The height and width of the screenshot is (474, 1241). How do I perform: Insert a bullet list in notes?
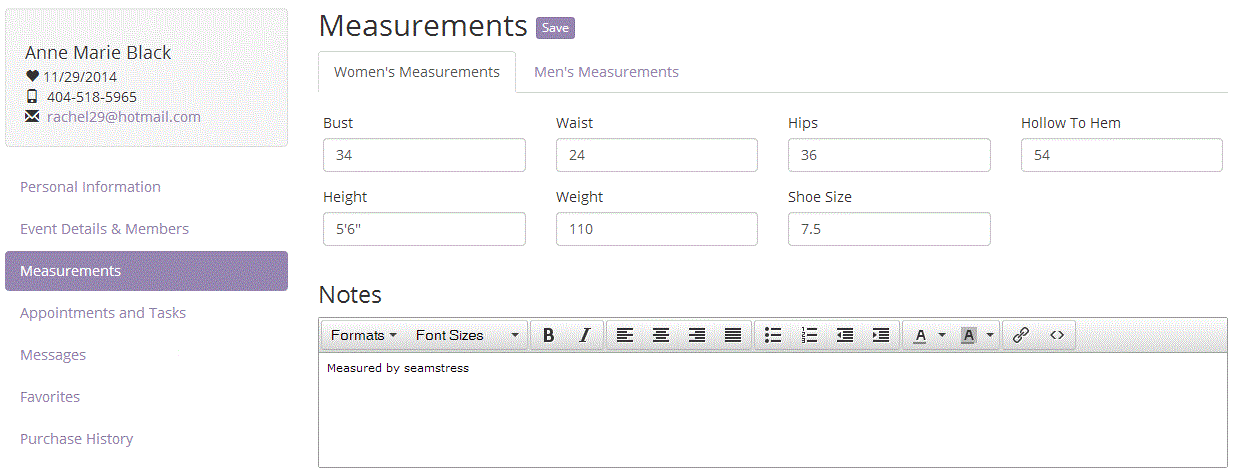click(x=773, y=335)
